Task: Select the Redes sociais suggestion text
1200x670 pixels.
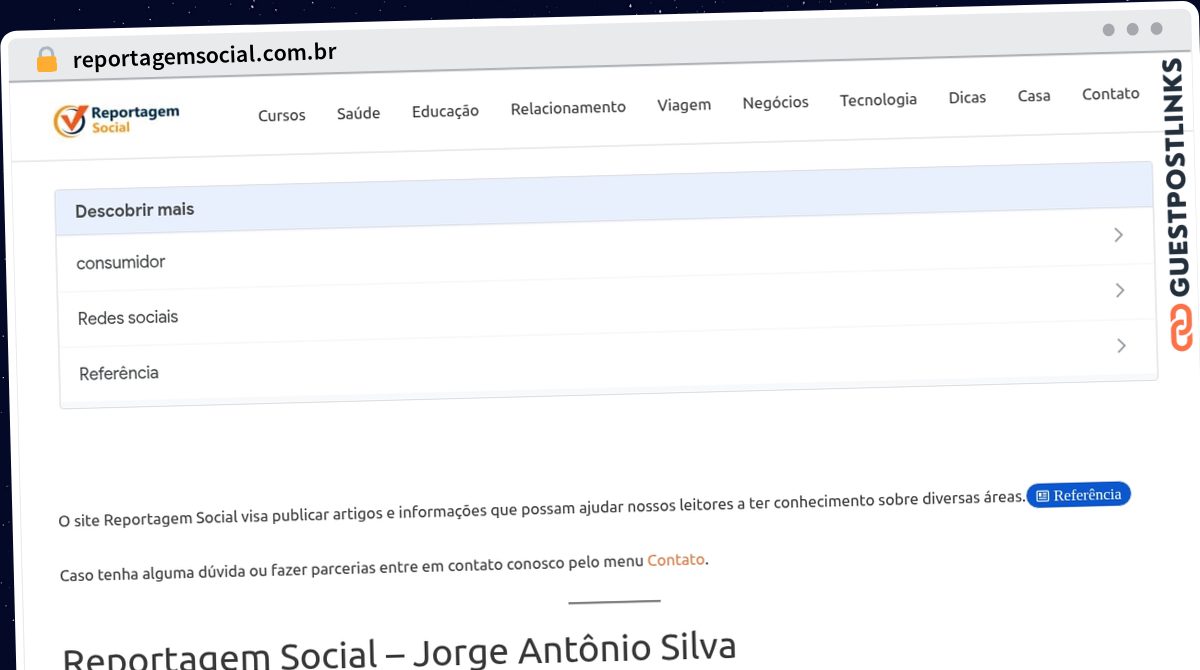Action: [128, 318]
